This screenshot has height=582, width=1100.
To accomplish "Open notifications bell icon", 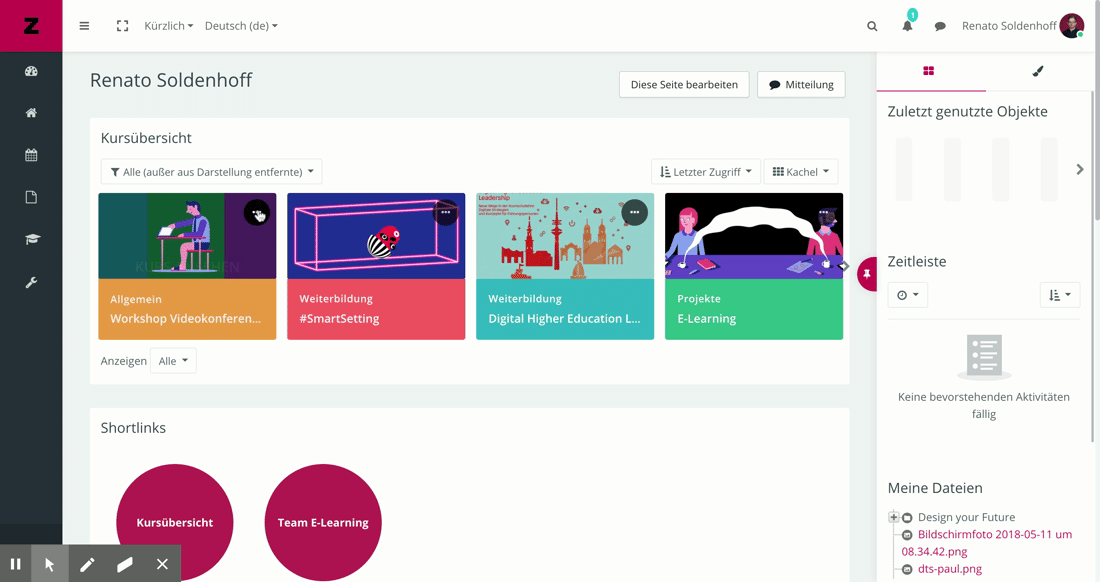I will point(907,26).
